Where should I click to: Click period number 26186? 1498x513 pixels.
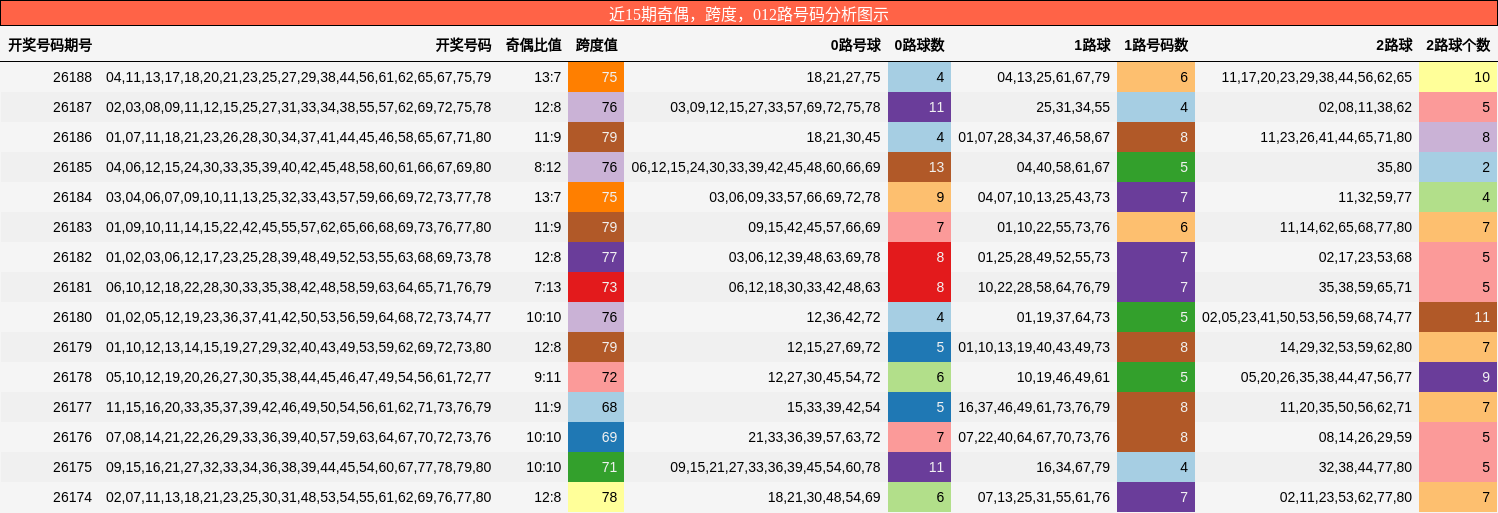72,137
